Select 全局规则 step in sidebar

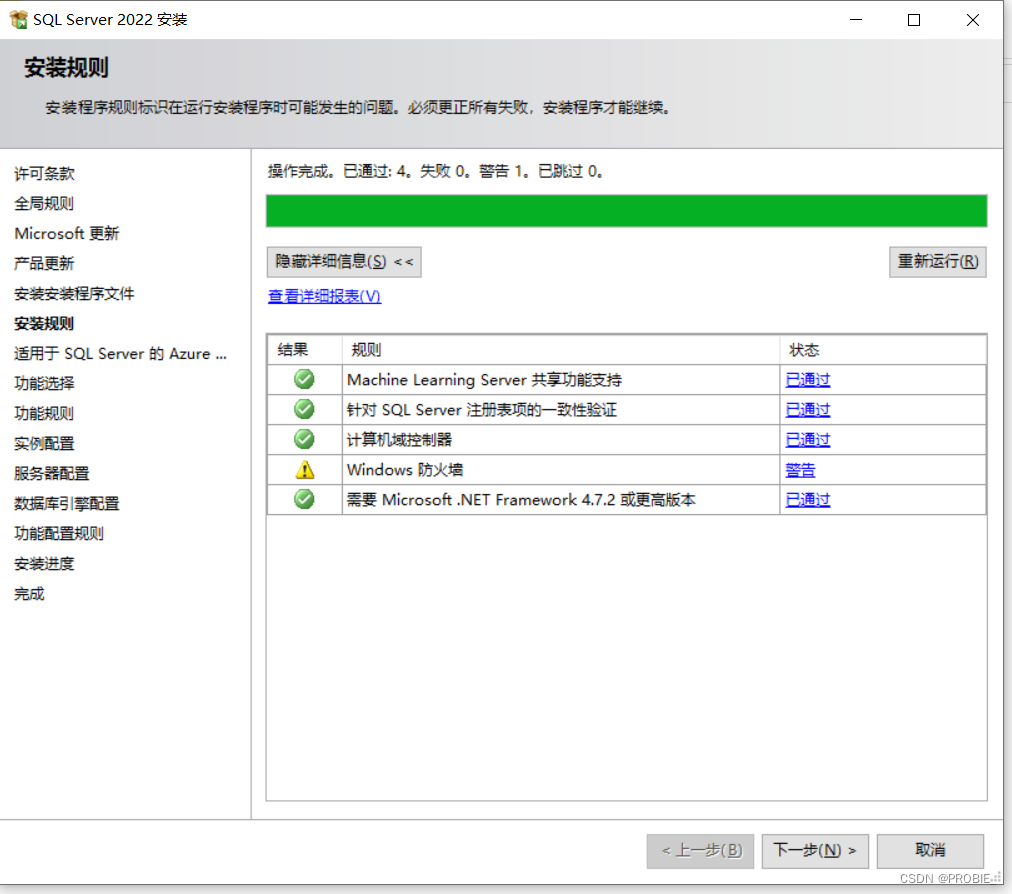(x=44, y=203)
